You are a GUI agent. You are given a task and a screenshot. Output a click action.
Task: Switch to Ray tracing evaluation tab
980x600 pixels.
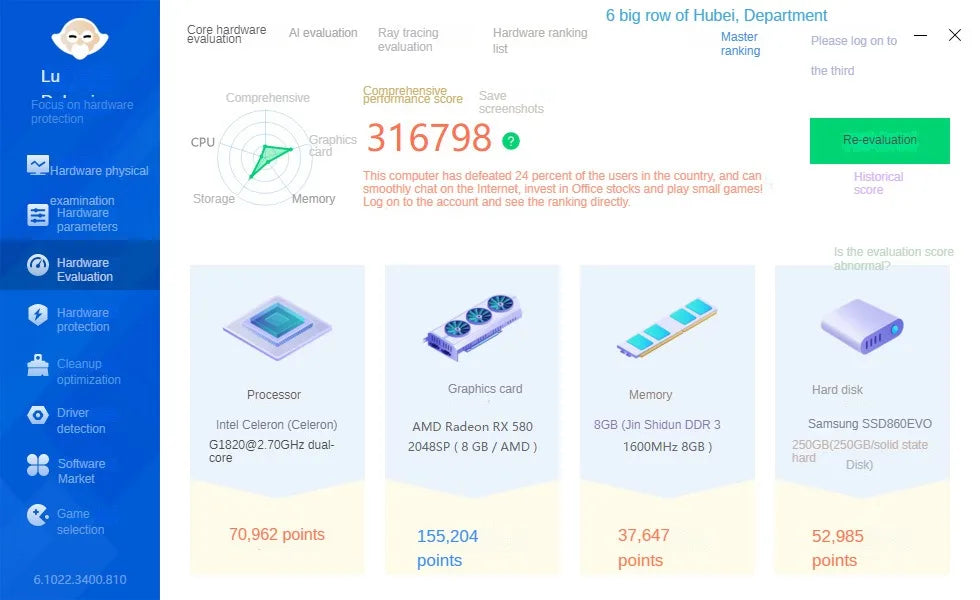click(408, 39)
